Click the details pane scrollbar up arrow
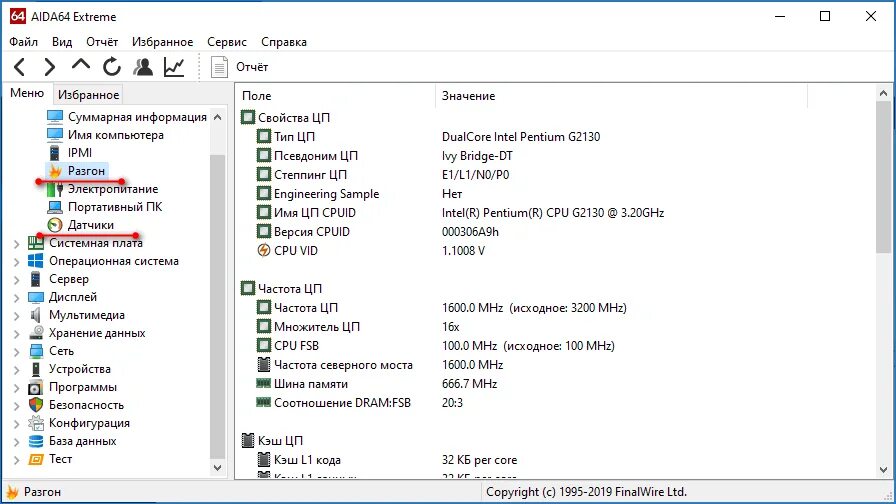The height and width of the screenshot is (504, 896). click(x=883, y=93)
